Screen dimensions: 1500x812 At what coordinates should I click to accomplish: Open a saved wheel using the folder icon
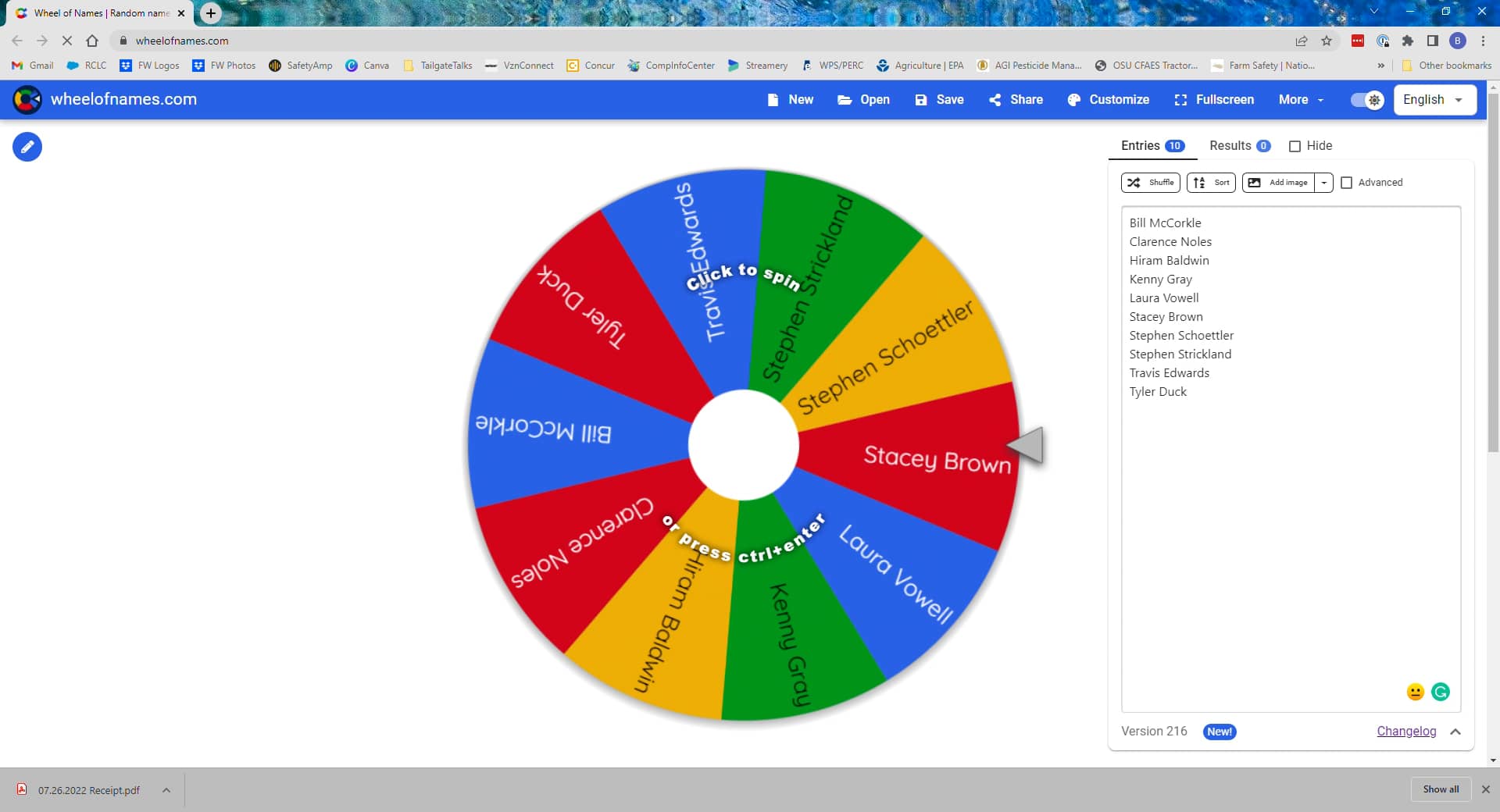tap(863, 99)
